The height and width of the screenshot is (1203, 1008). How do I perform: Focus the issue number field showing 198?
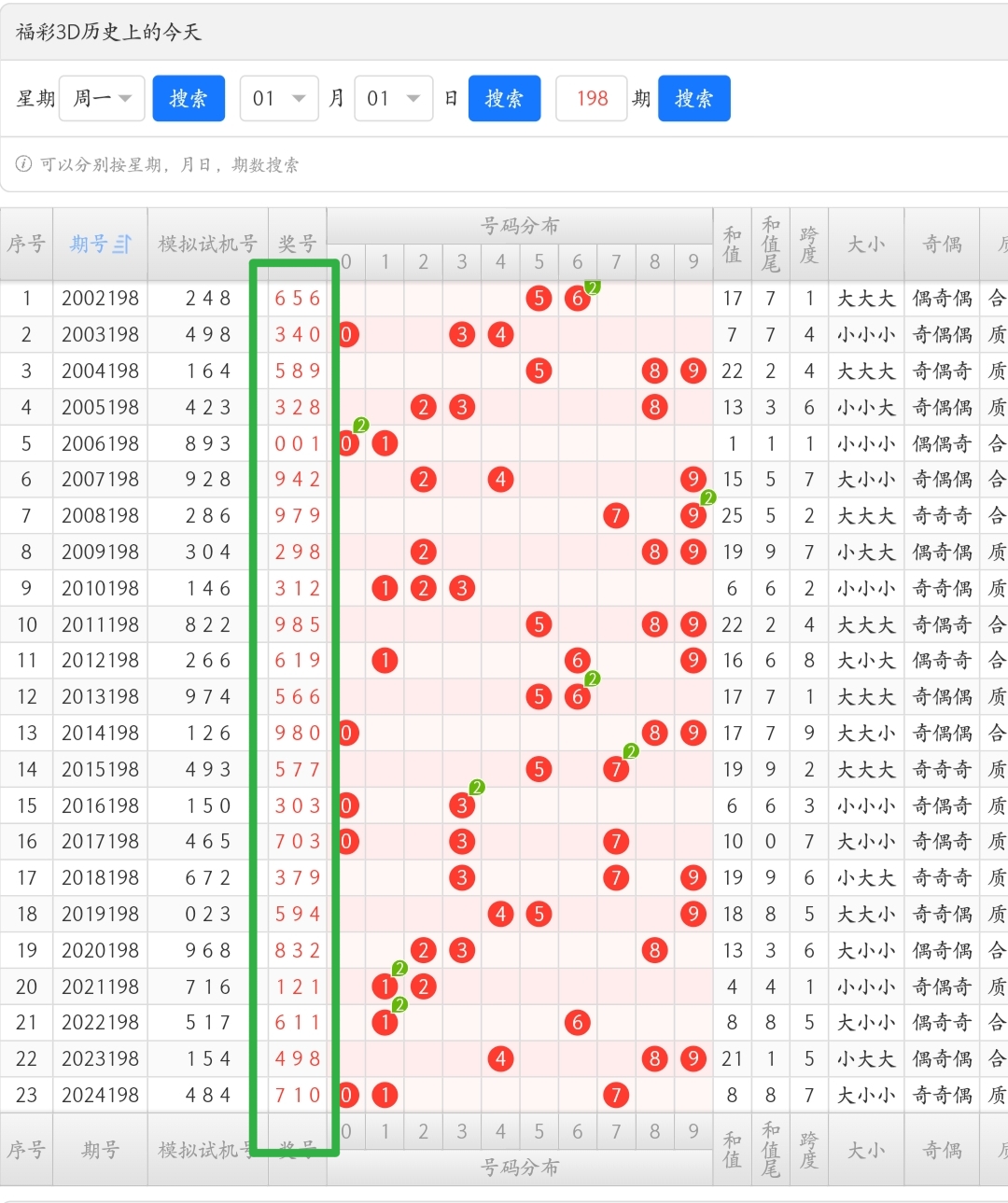coord(592,98)
